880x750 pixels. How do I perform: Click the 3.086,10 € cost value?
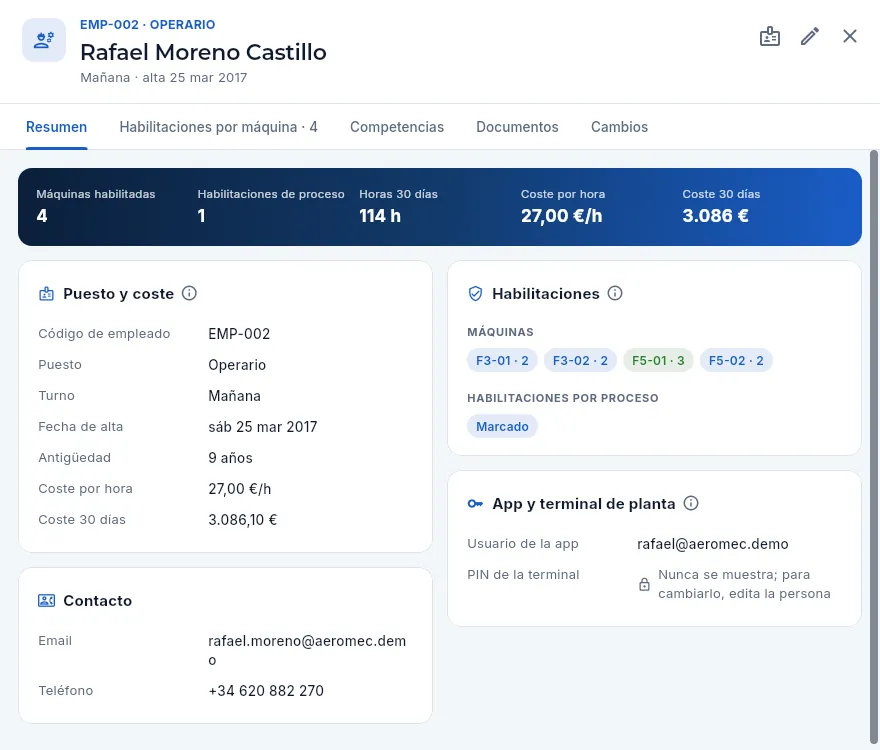(242, 520)
